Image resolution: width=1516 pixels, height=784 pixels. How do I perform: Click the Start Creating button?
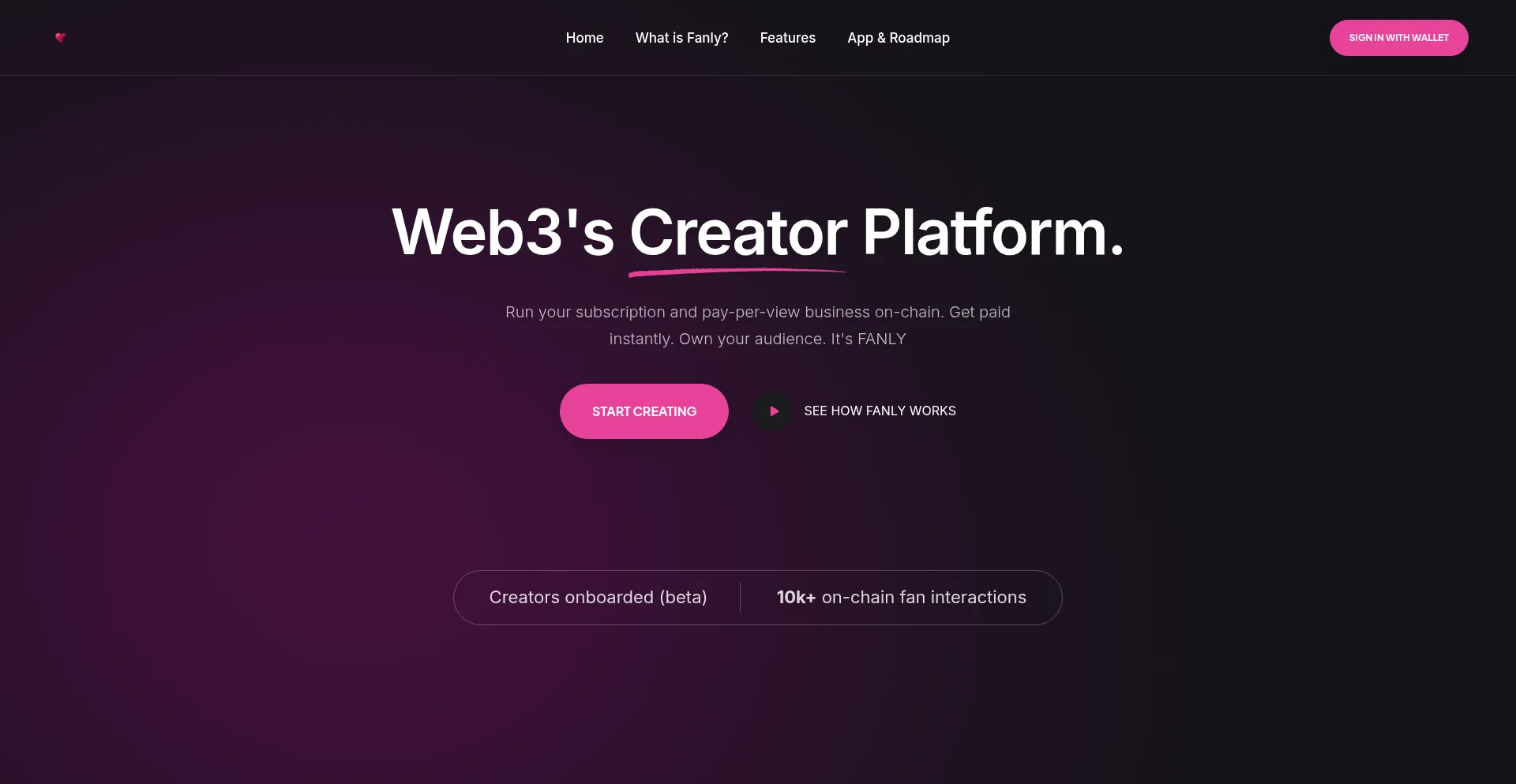tap(644, 411)
